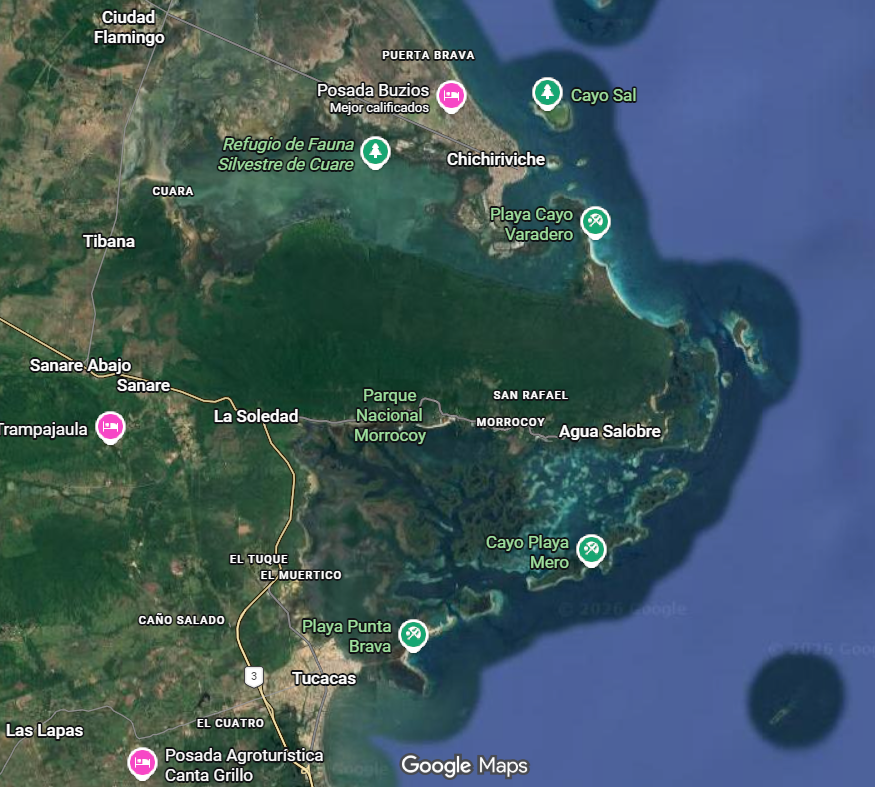This screenshot has height=787, width=875.
Task: Click the Puerta Brava neighborhood label
Action: click(428, 55)
